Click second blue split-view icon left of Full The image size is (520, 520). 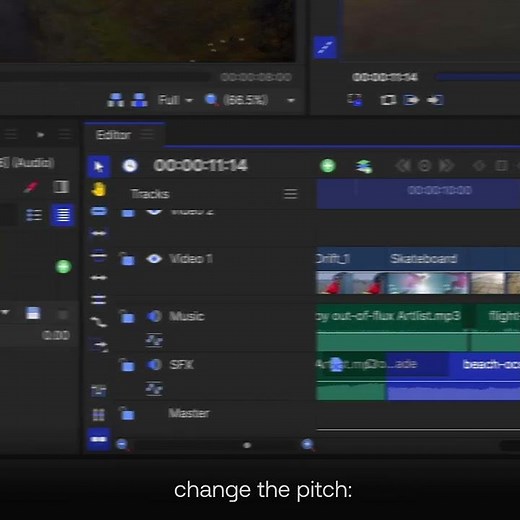click(139, 100)
